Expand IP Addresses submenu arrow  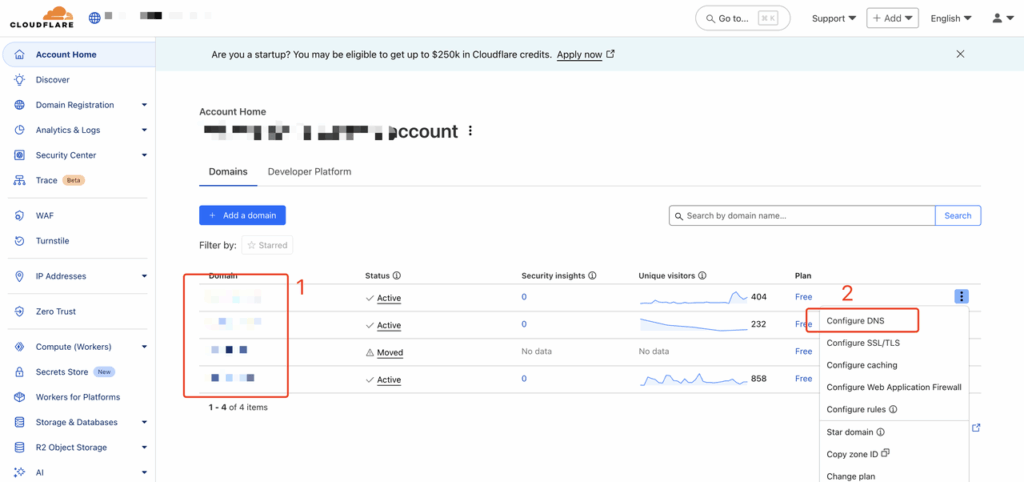(x=144, y=276)
